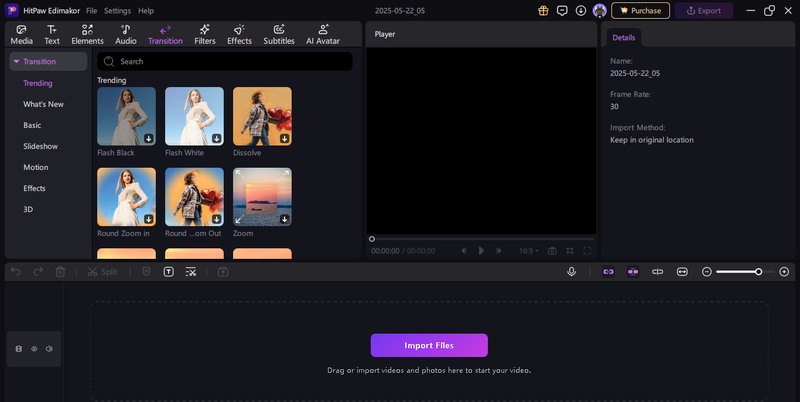
Task: Switch to the Subtitles tab
Action: point(279,35)
